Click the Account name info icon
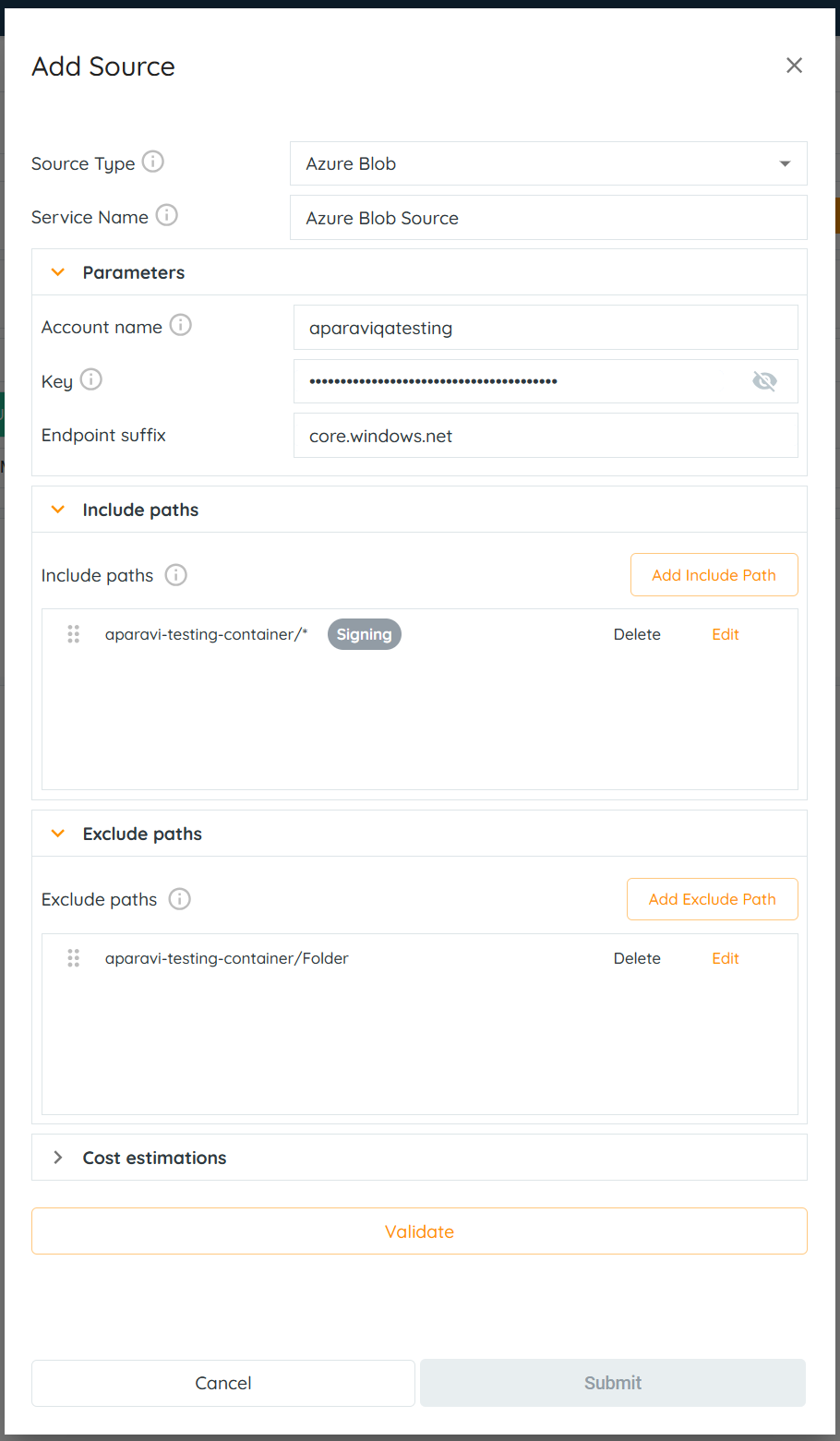 pos(181,325)
